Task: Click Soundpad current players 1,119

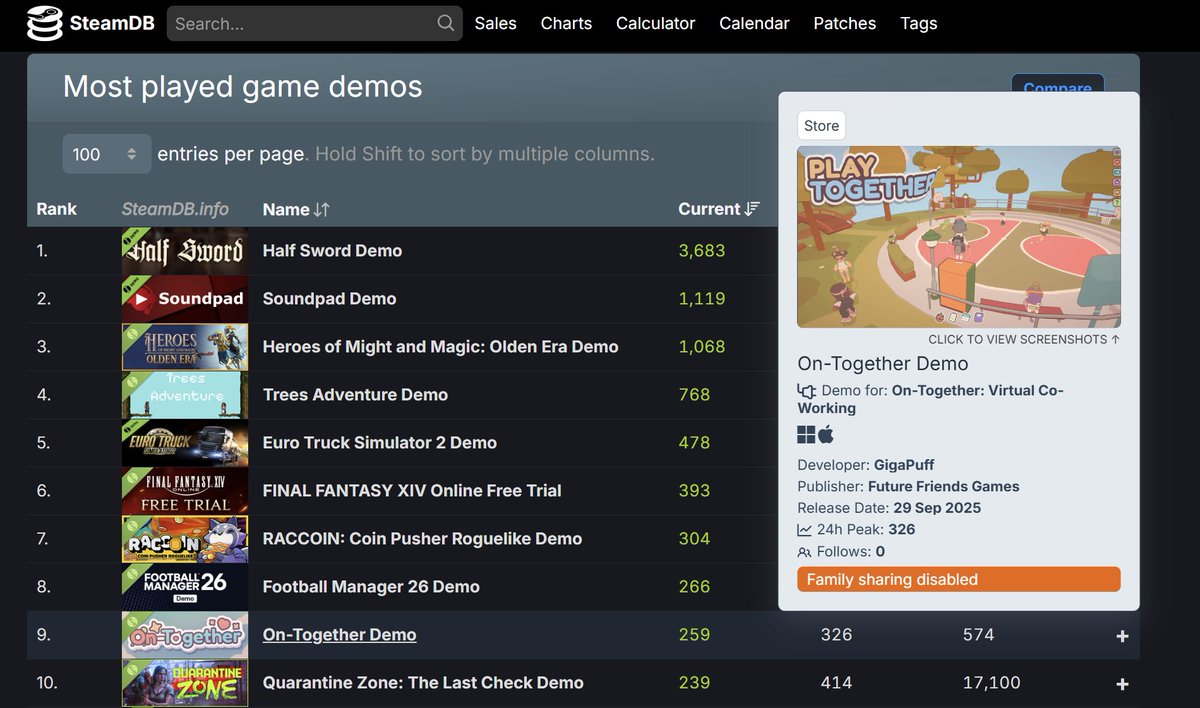Action: point(702,299)
